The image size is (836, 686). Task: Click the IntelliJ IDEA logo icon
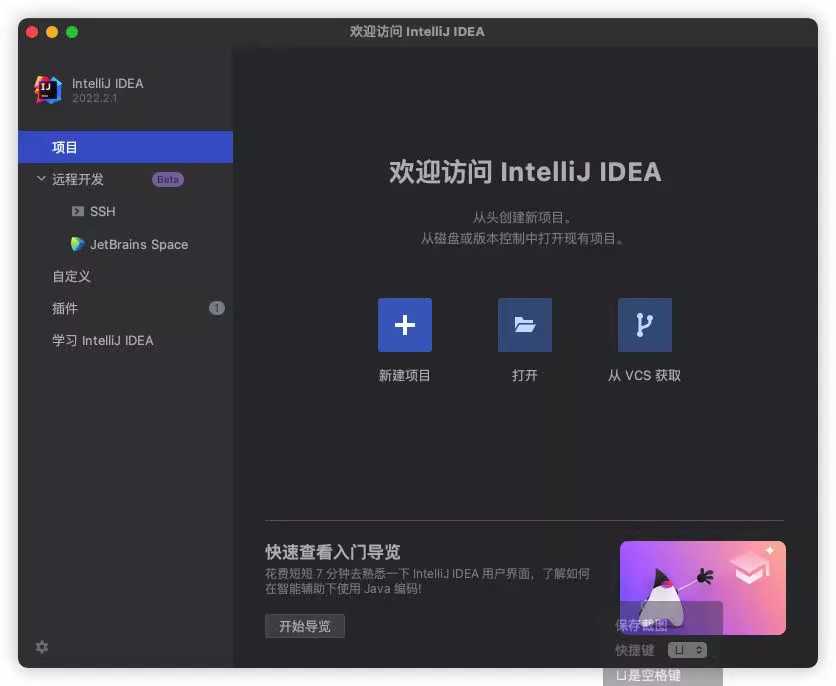(48, 89)
